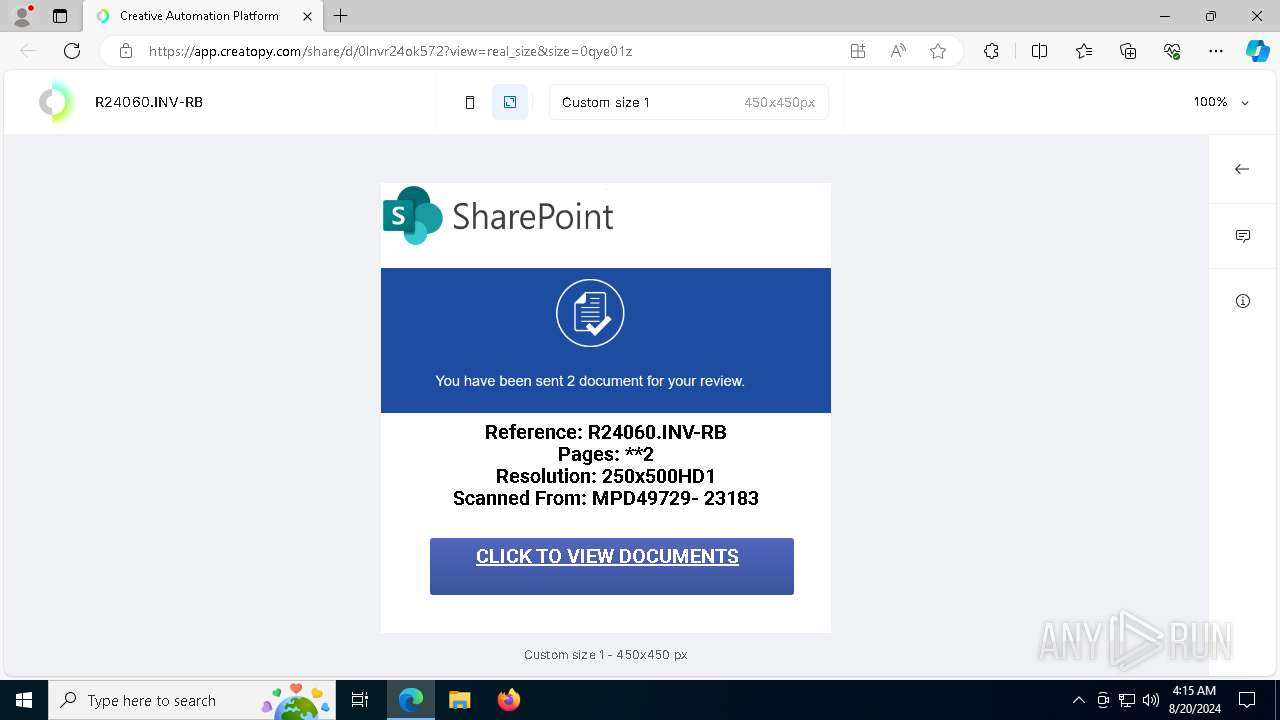Select the real-size view toggle icon
Screen dimensions: 1280x720
pyautogui.click(x=510, y=102)
